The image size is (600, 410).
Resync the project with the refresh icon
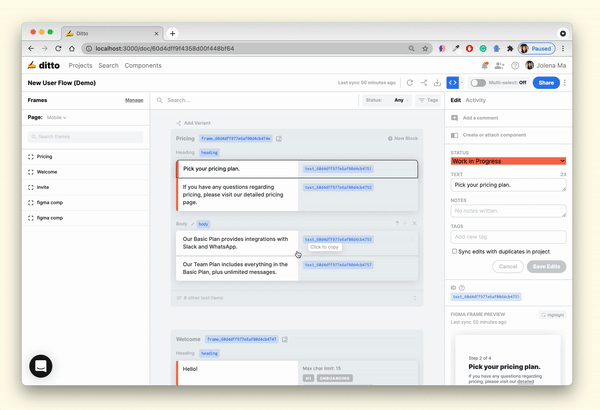(x=409, y=83)
